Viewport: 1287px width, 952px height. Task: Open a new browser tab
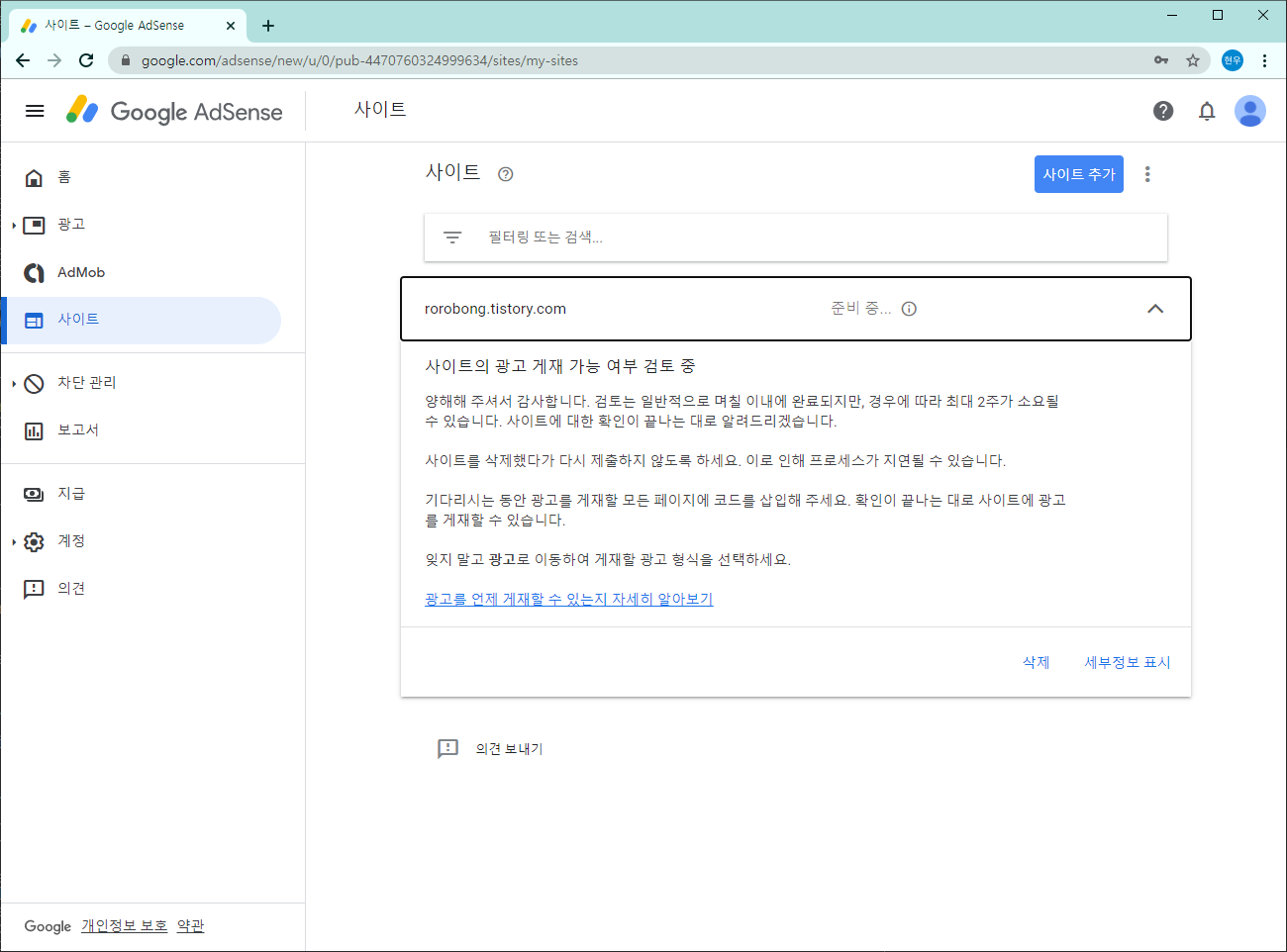click(x=268, y=26)
